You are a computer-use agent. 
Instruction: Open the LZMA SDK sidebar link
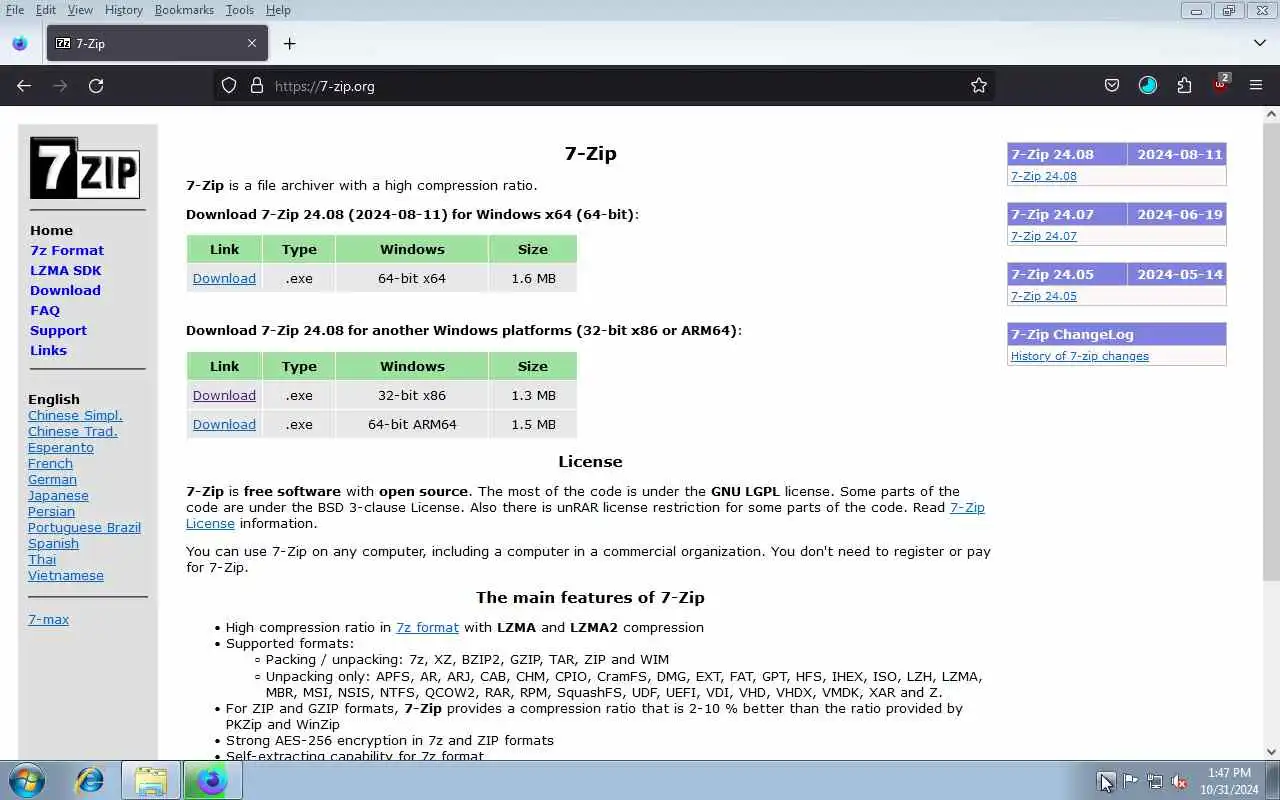(65, 270)
